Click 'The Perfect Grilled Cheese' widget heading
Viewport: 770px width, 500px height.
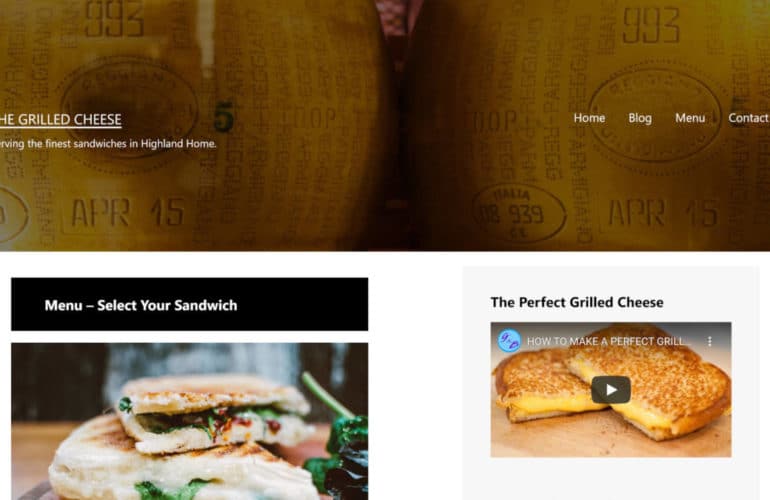coord(577,302)
